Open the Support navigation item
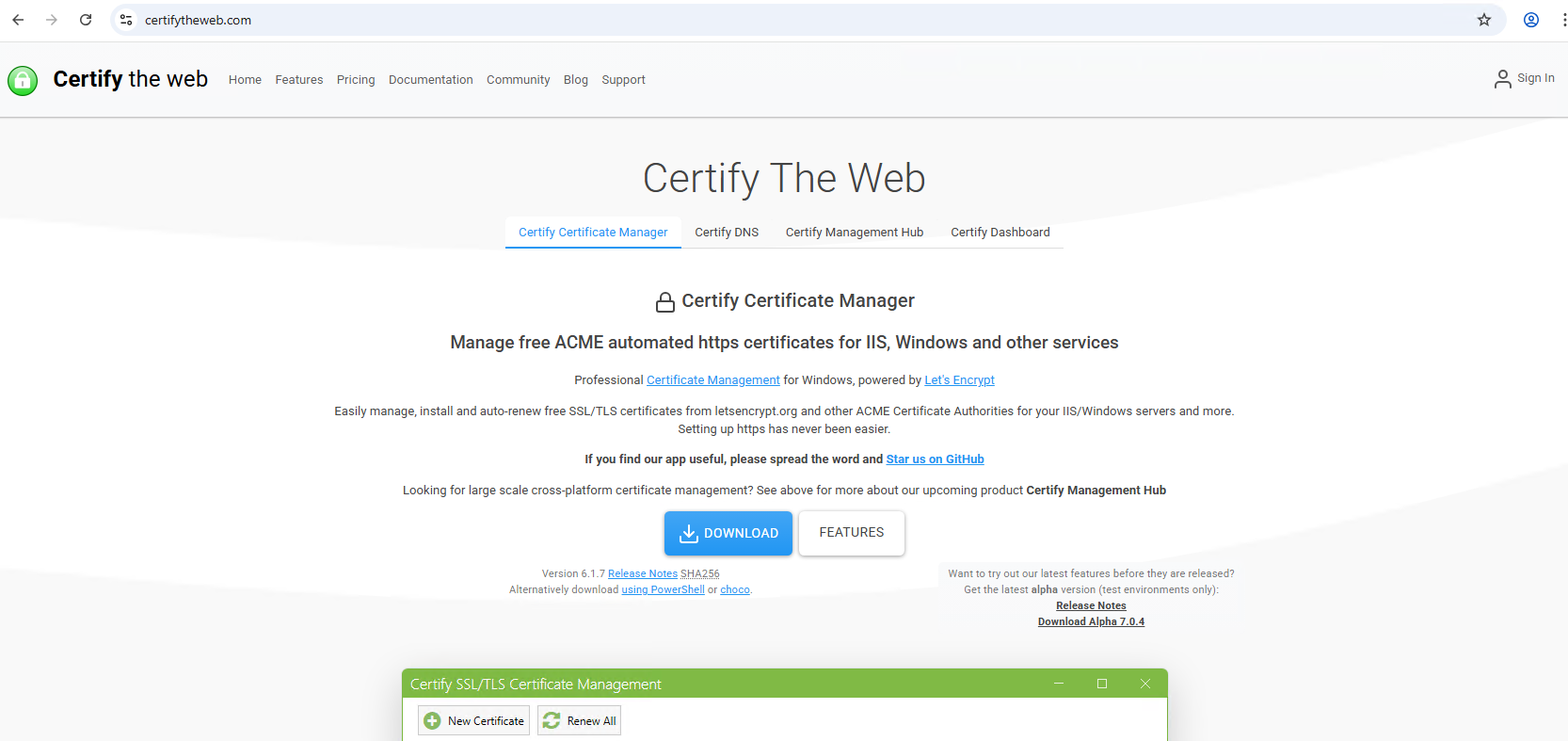Viewport: 1568px width, 741px height. [x=624, y=80]
